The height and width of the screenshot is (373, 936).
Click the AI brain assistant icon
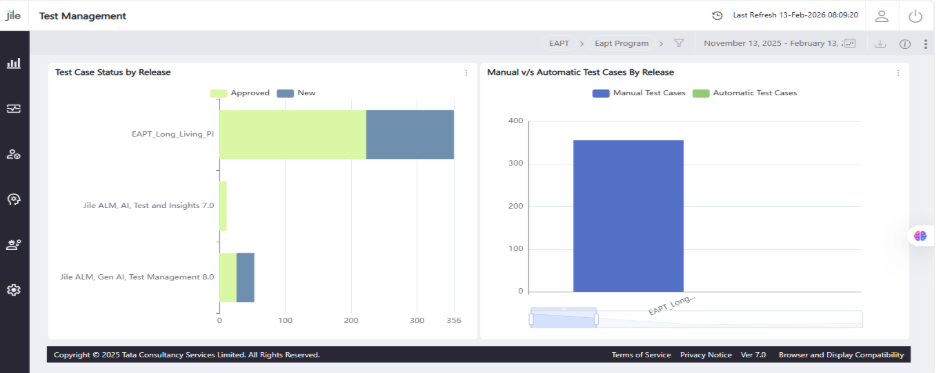[920, 236]
